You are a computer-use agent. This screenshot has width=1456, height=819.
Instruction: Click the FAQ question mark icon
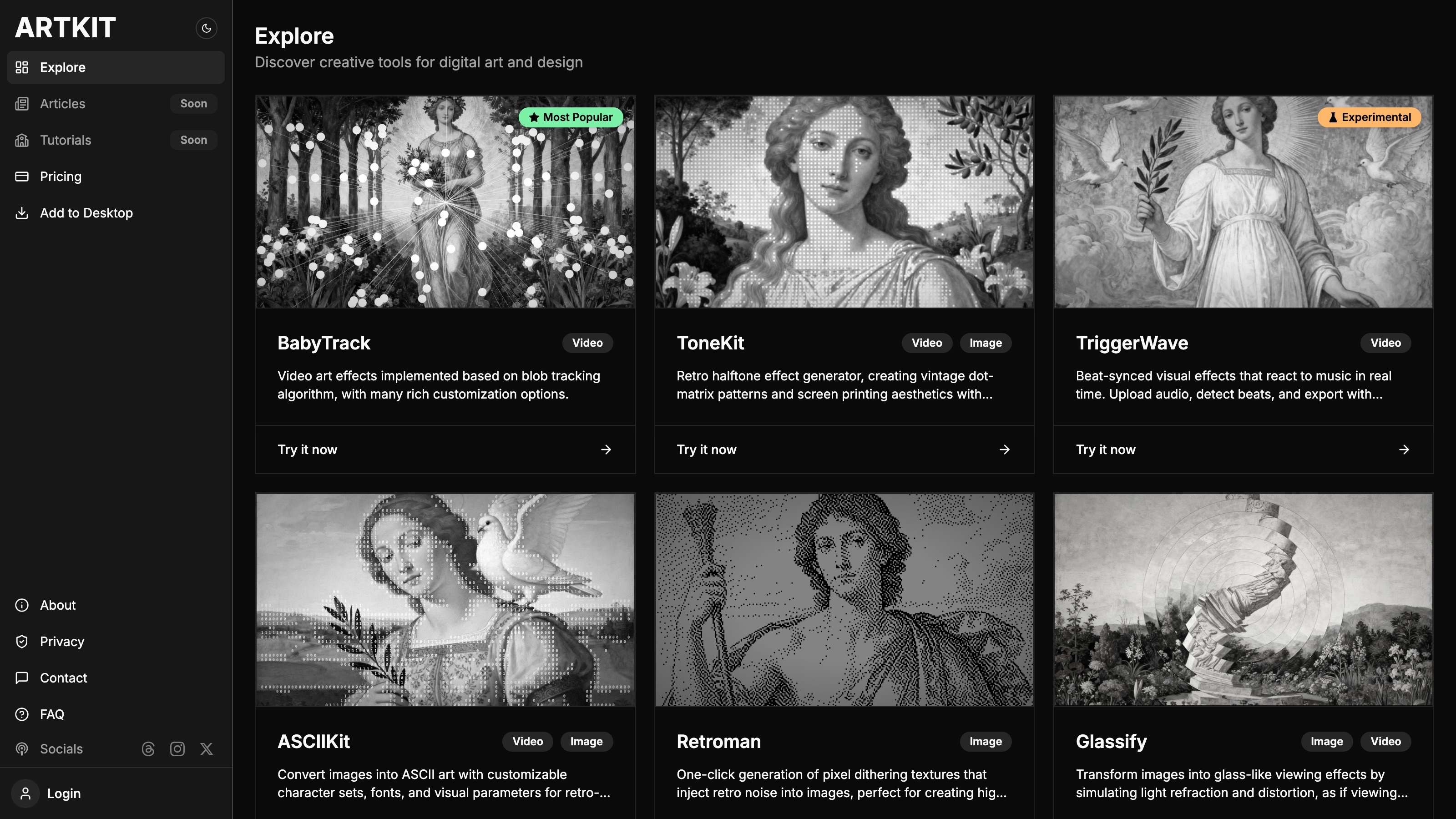tap(21, 714)
